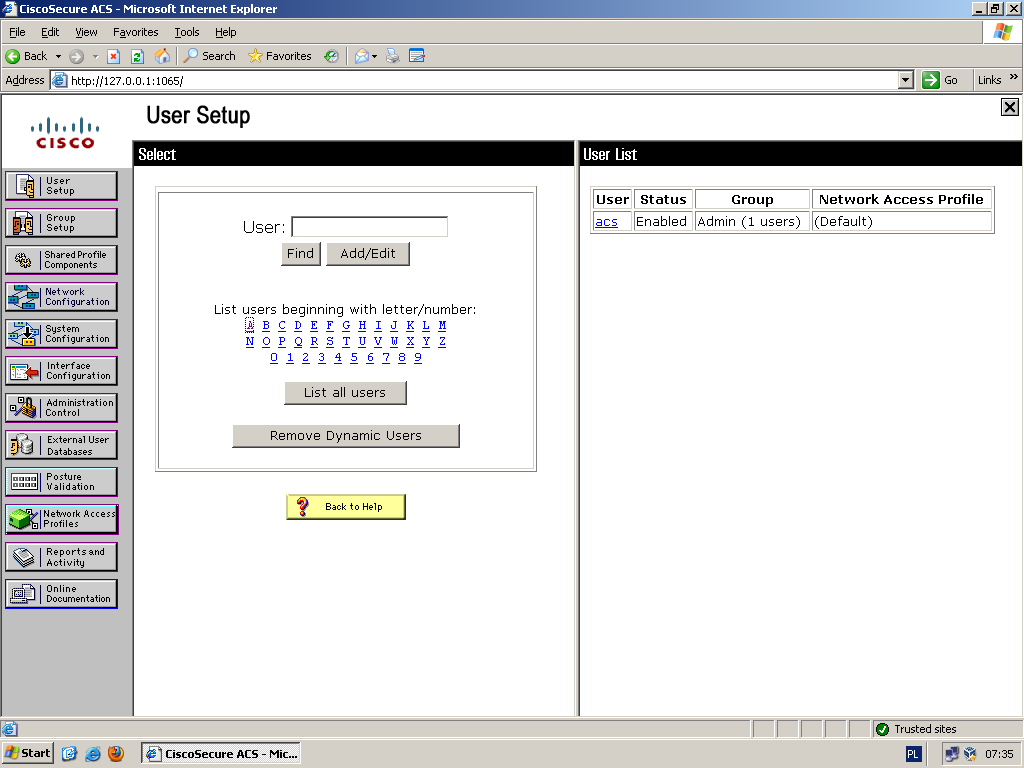Viewport: 1024px width, 768px height.
Task: List users beginning with number 9
Action: coord(418,357)
